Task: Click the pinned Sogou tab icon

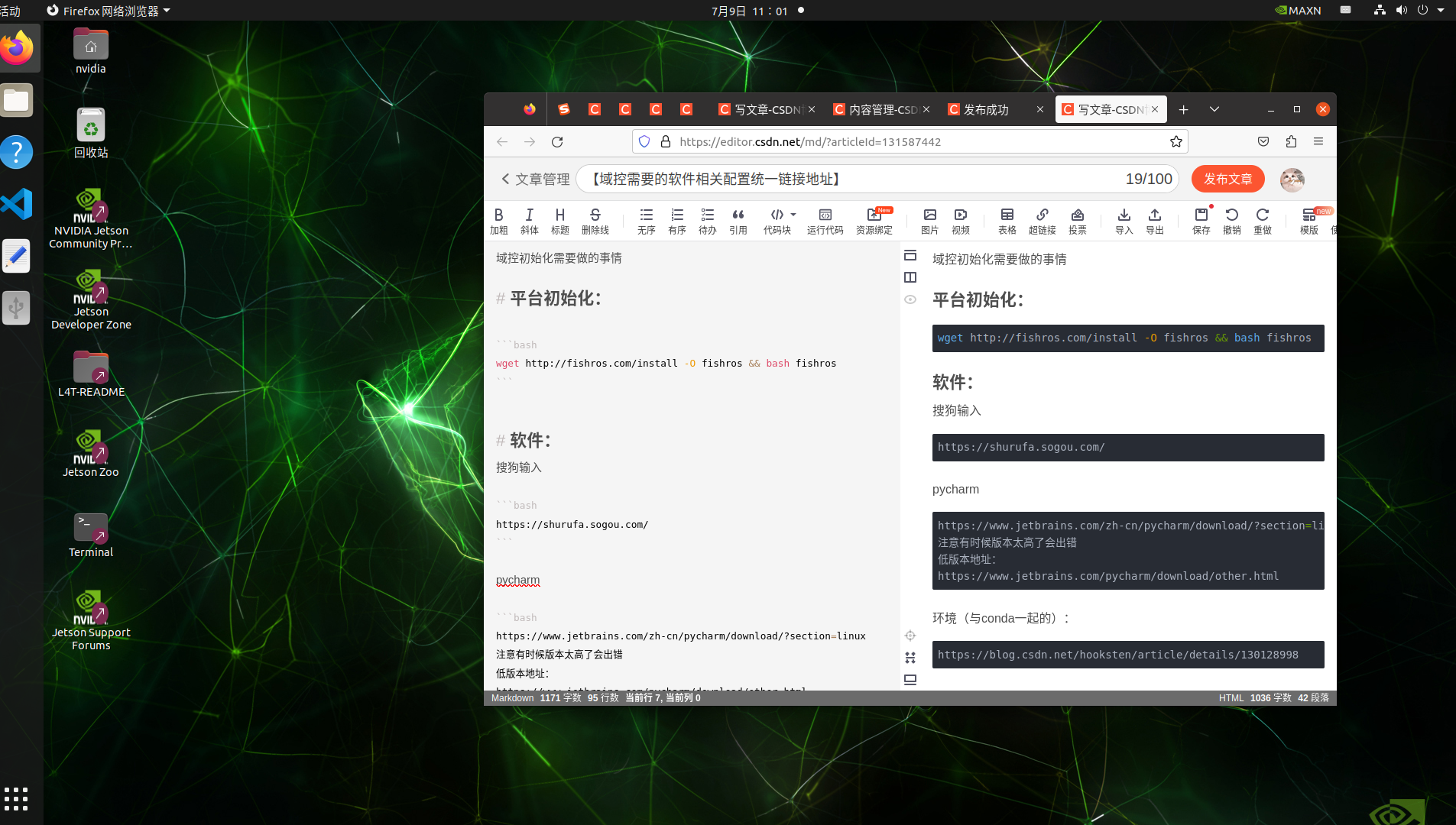Action: [564, 109]
